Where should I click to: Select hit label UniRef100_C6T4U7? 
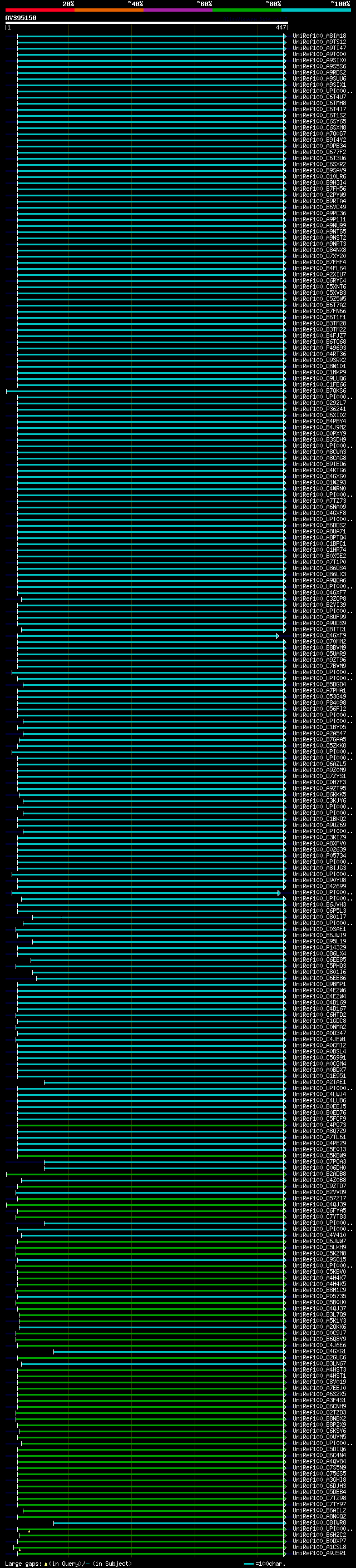[319, 97]
